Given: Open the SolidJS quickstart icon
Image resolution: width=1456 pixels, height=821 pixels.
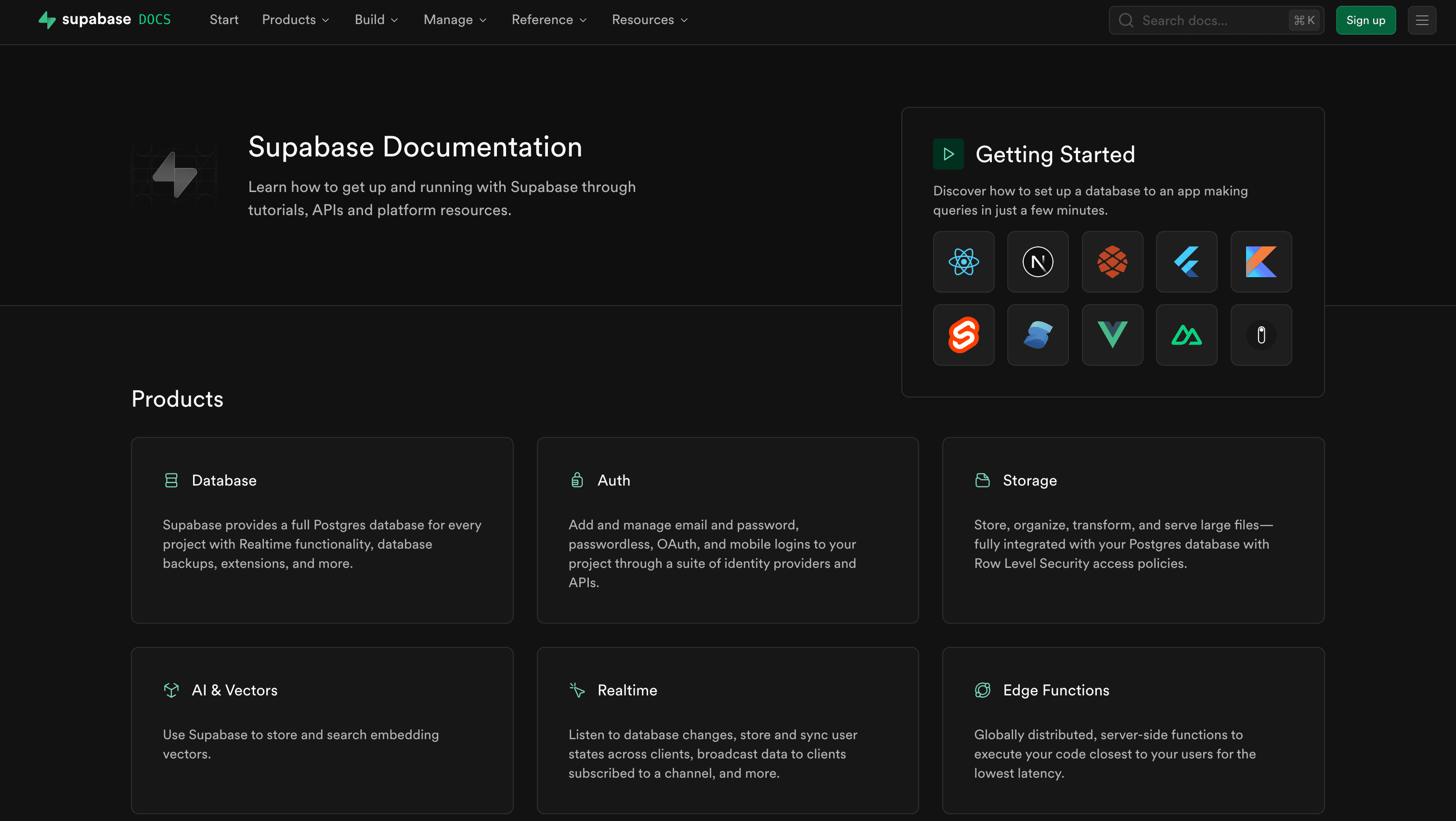Looking at the screenshot, I should [x=1038, y=335].
